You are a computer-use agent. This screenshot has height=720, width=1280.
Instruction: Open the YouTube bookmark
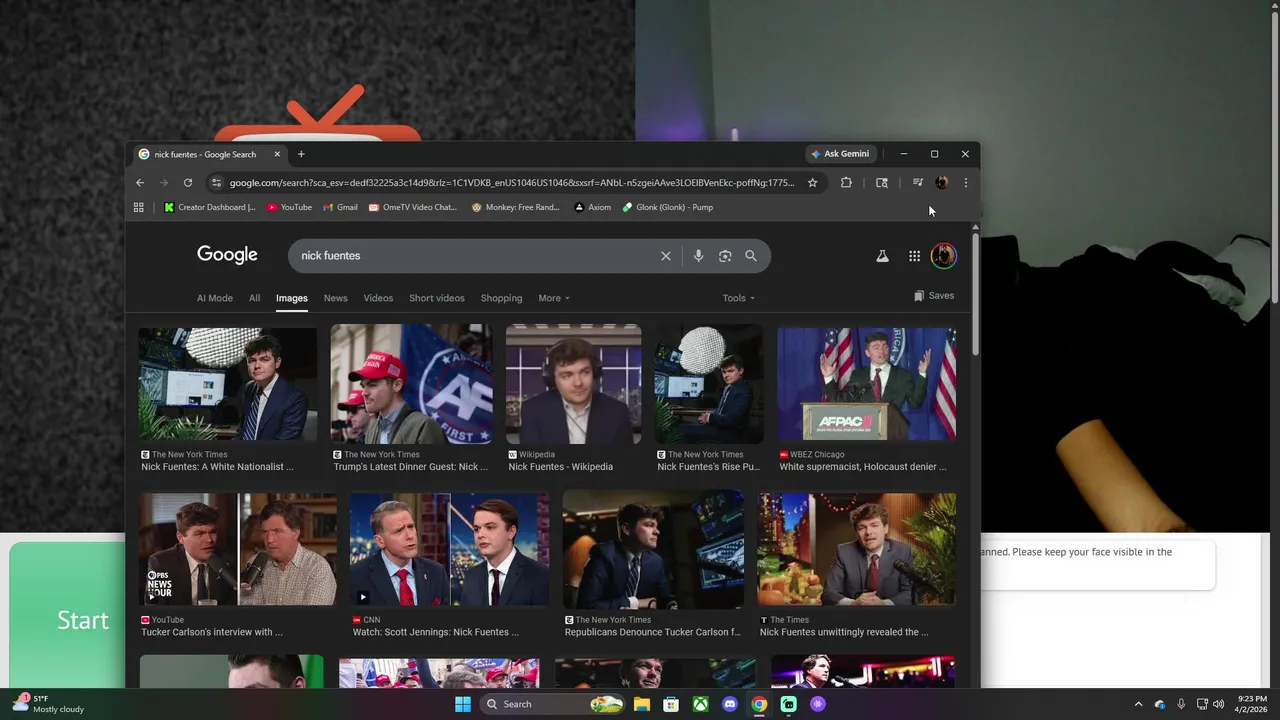pyautogui.click(x=289, y=207)
